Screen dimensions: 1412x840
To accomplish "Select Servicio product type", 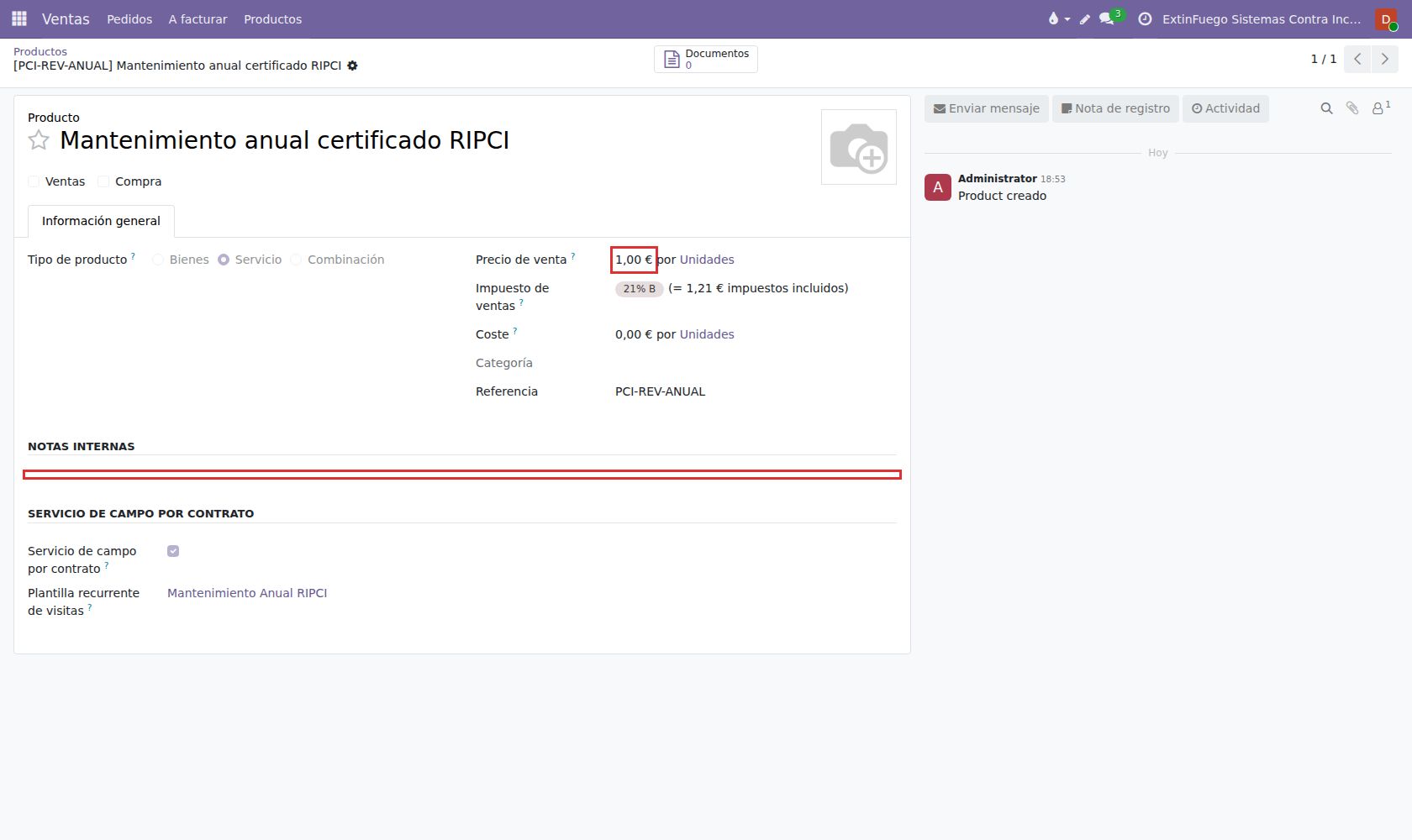I will pyautogui.click(x=224, y=260).
